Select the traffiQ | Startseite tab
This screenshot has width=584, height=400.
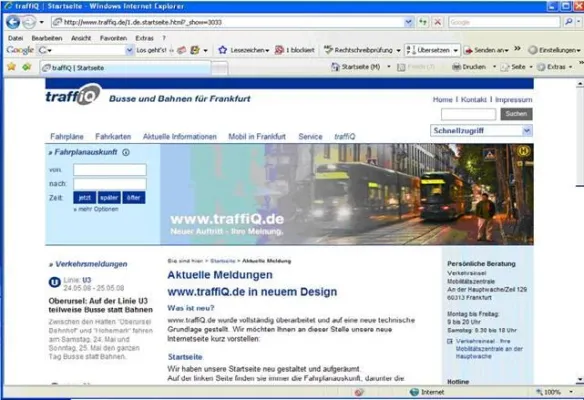tap(125, 68)
